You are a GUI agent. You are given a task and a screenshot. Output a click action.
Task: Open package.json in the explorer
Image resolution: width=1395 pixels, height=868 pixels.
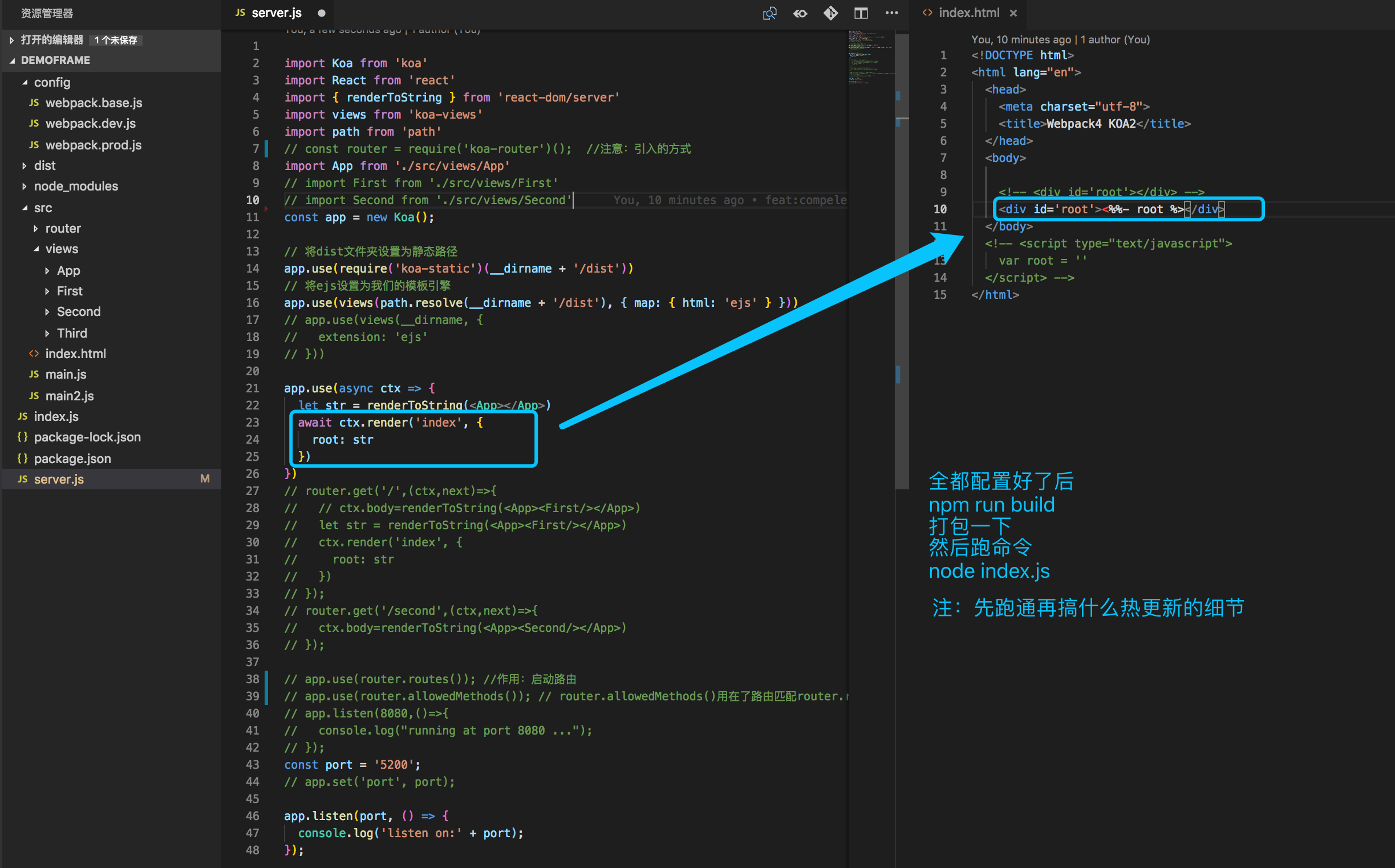(x=111, y=458)
